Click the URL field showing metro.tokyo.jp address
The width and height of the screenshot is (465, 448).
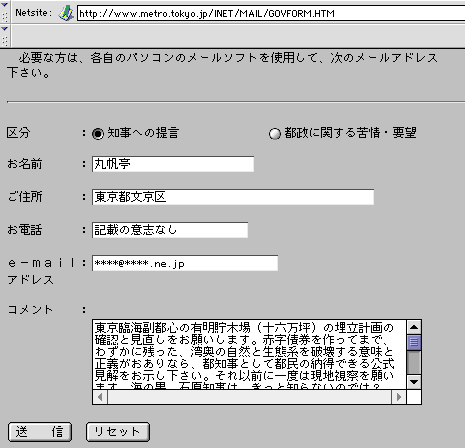(x=271, y=14)
